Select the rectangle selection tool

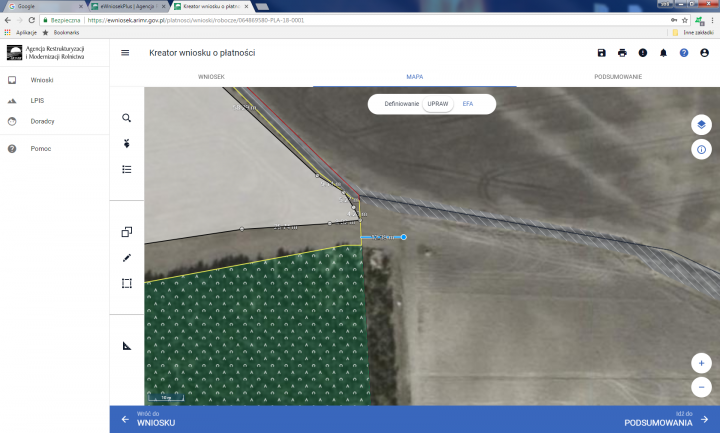pos(127,283)
